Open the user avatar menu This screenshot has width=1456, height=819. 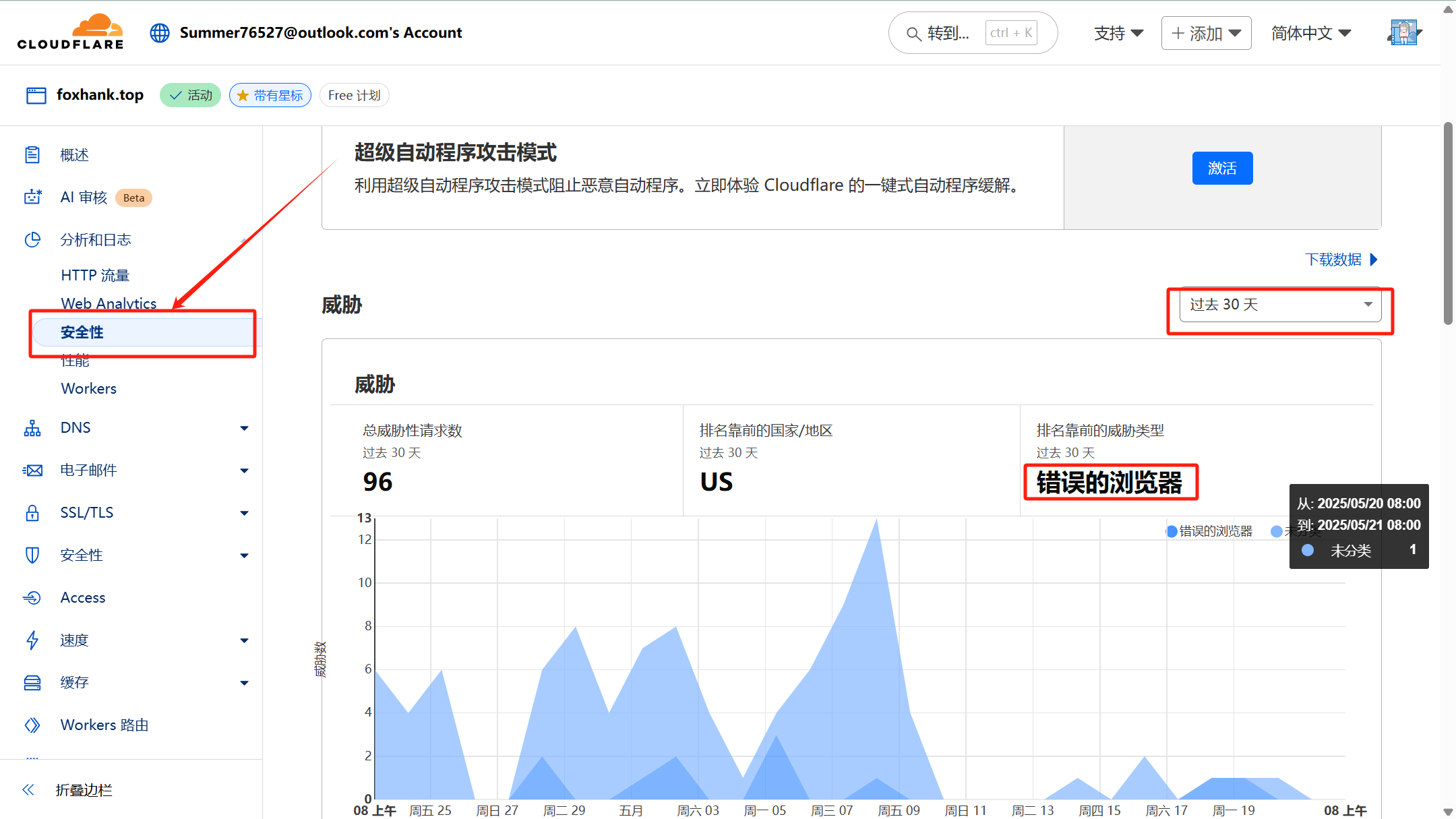coord(1405,32)
